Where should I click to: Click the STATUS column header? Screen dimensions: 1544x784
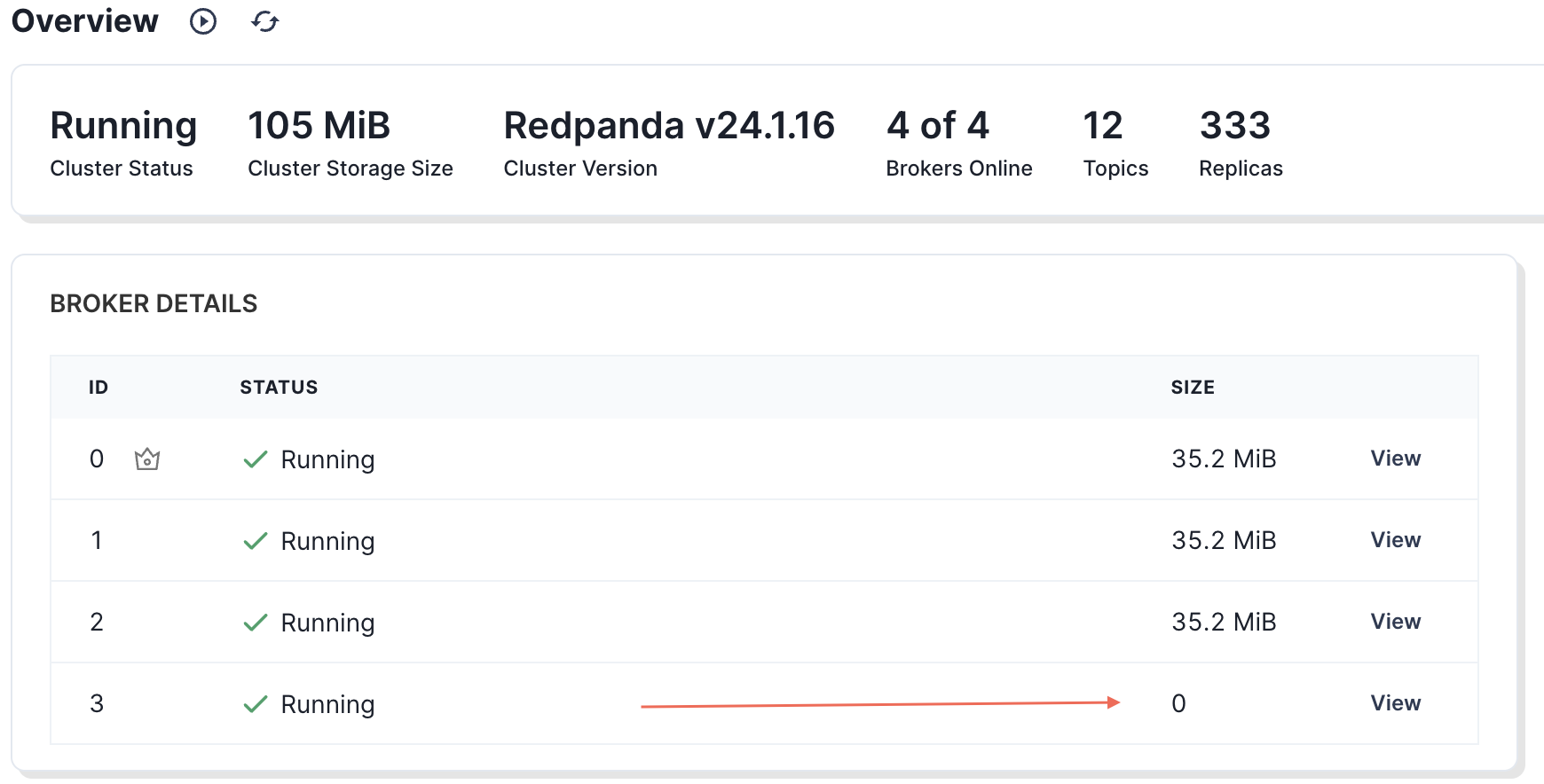(279, 388)
